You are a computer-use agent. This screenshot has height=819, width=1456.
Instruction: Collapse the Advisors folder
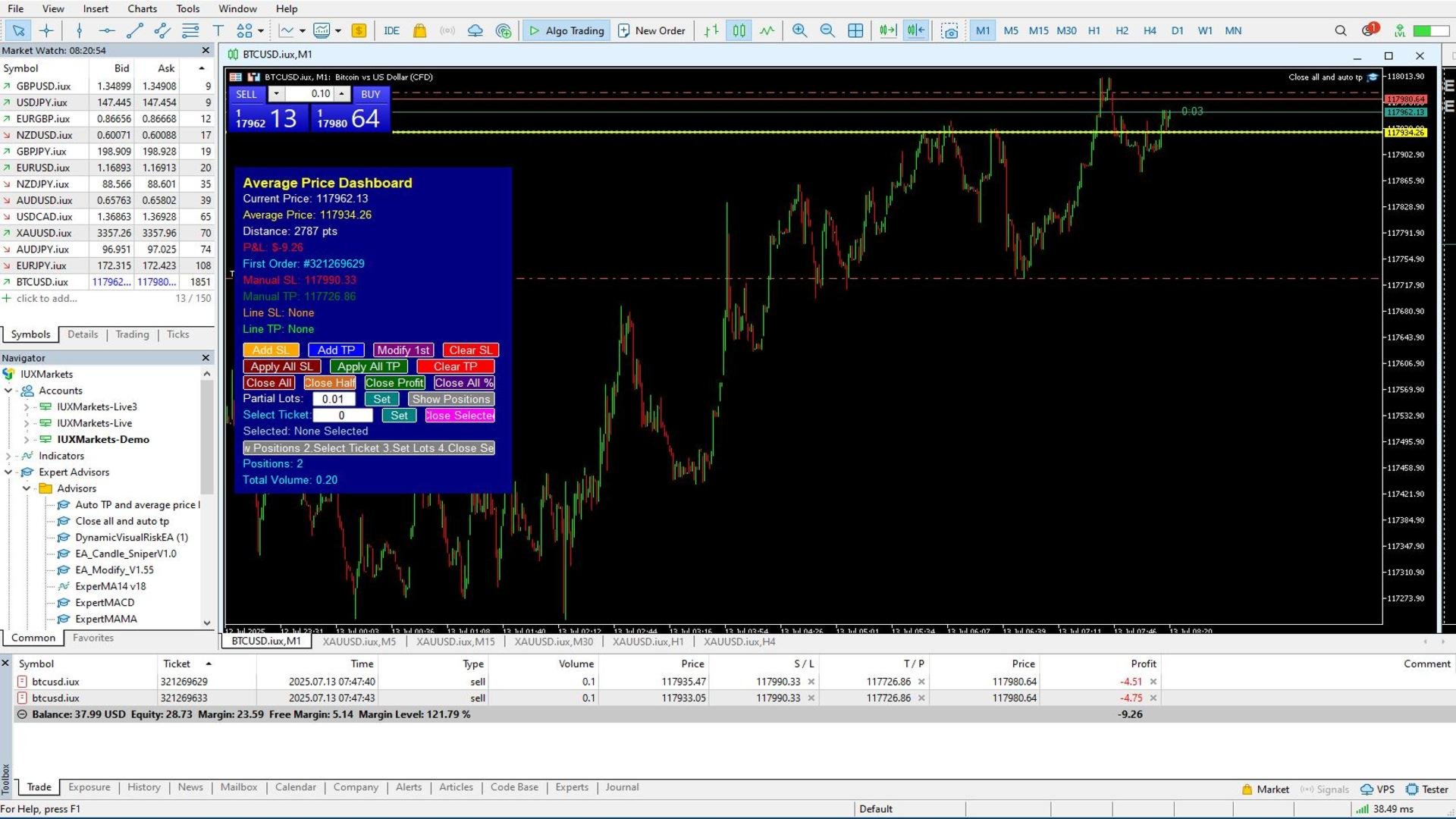click(27, 488)
